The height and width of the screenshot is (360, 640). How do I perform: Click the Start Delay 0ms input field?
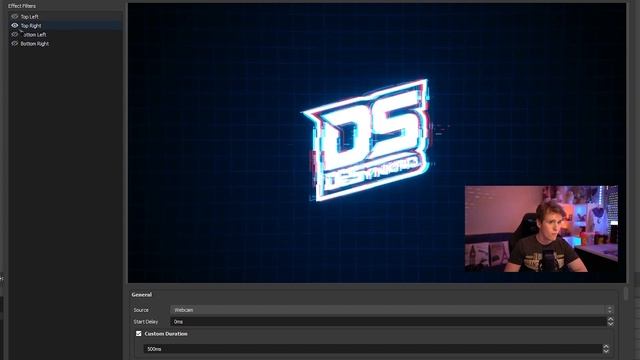pyautogui.click(x=388, y=322)
